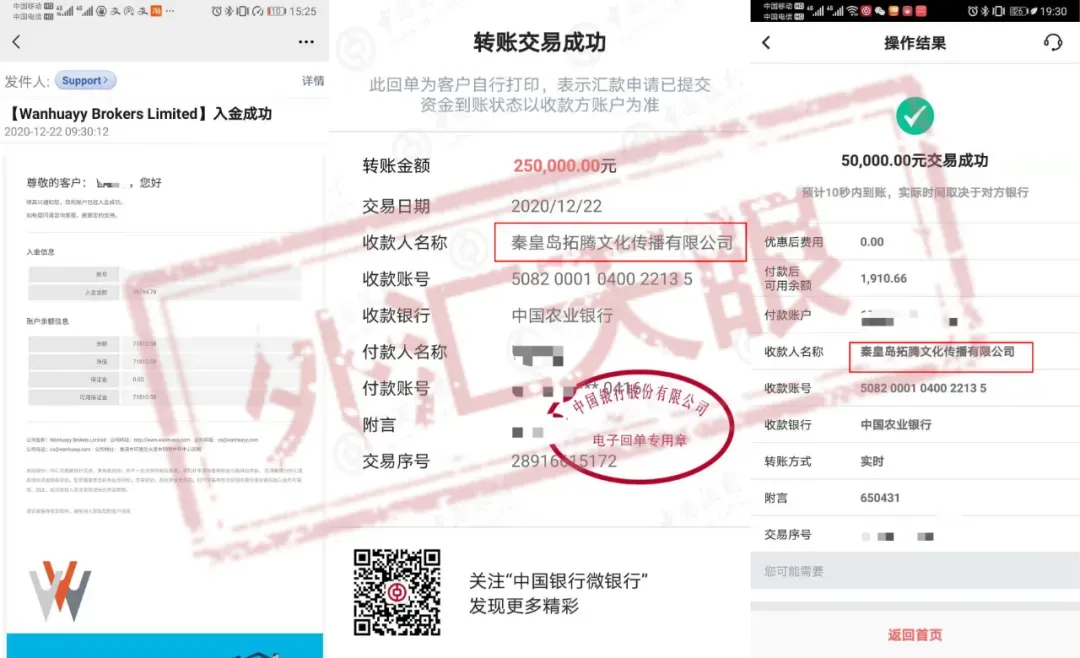1080x658 pixels.
Task: Tap 转账方式 value 实时
Action: pyautogui.click(x=872, y=462)
